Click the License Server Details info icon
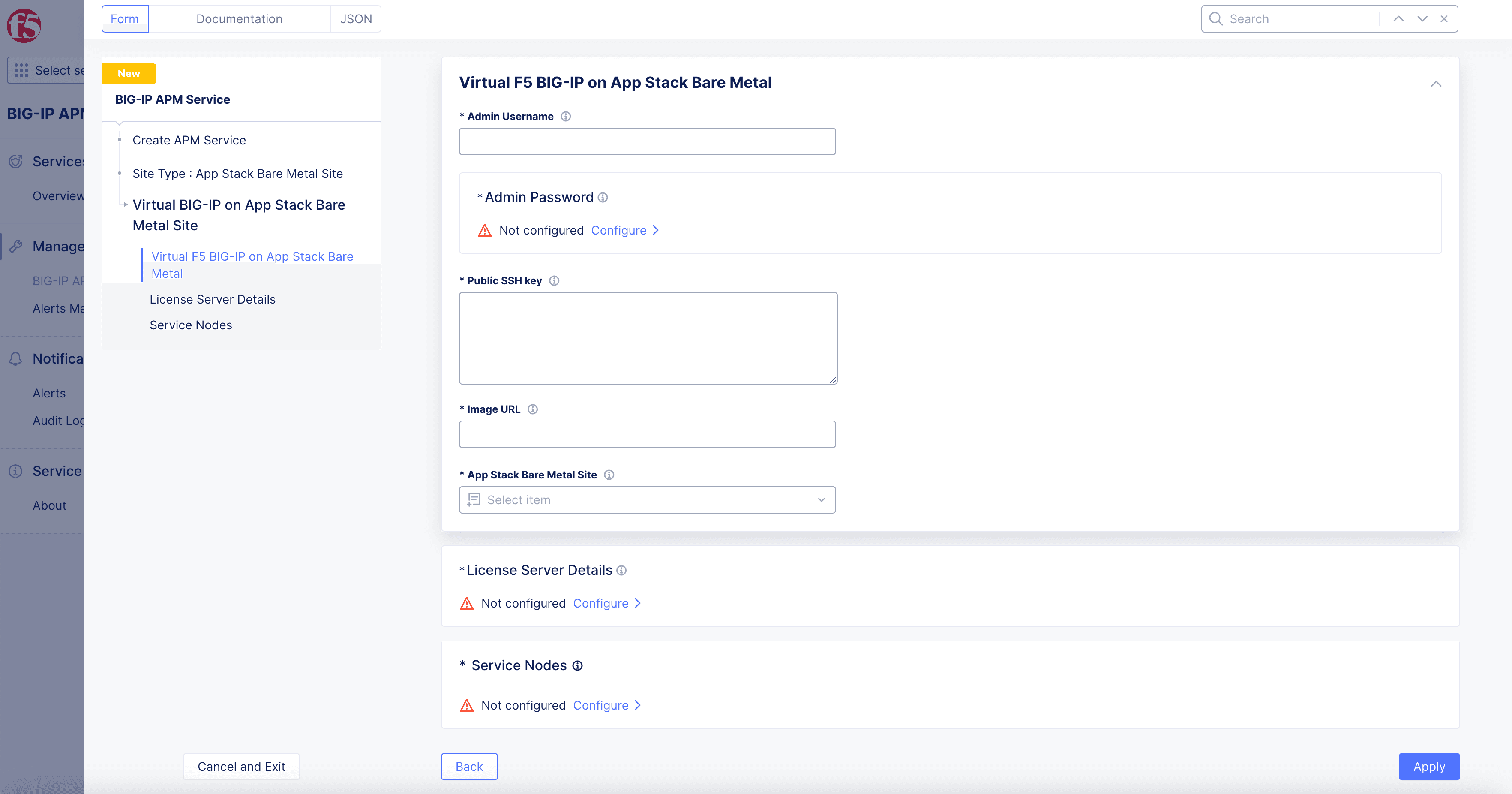 [x=621, y=570]
